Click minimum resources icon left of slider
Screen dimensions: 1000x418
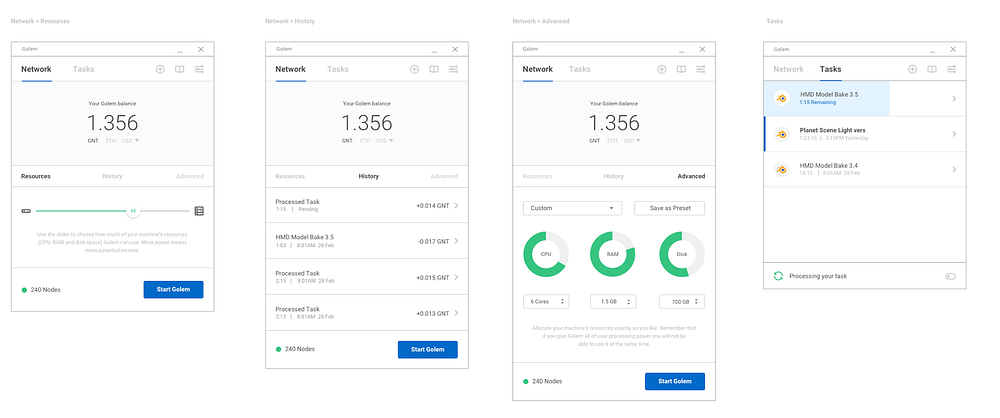[26, 211]
